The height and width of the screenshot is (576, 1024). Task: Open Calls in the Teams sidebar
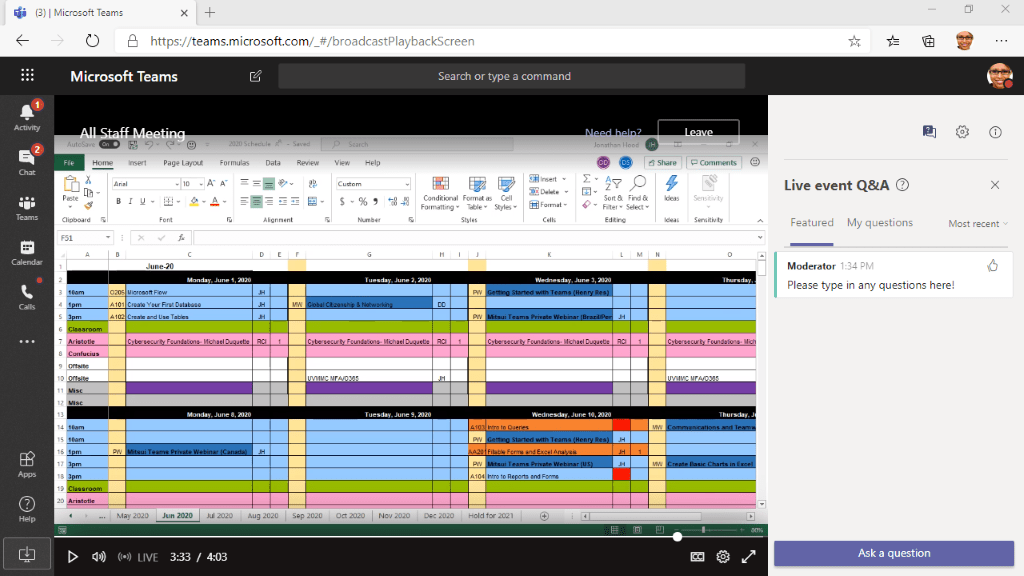[27, 297]
